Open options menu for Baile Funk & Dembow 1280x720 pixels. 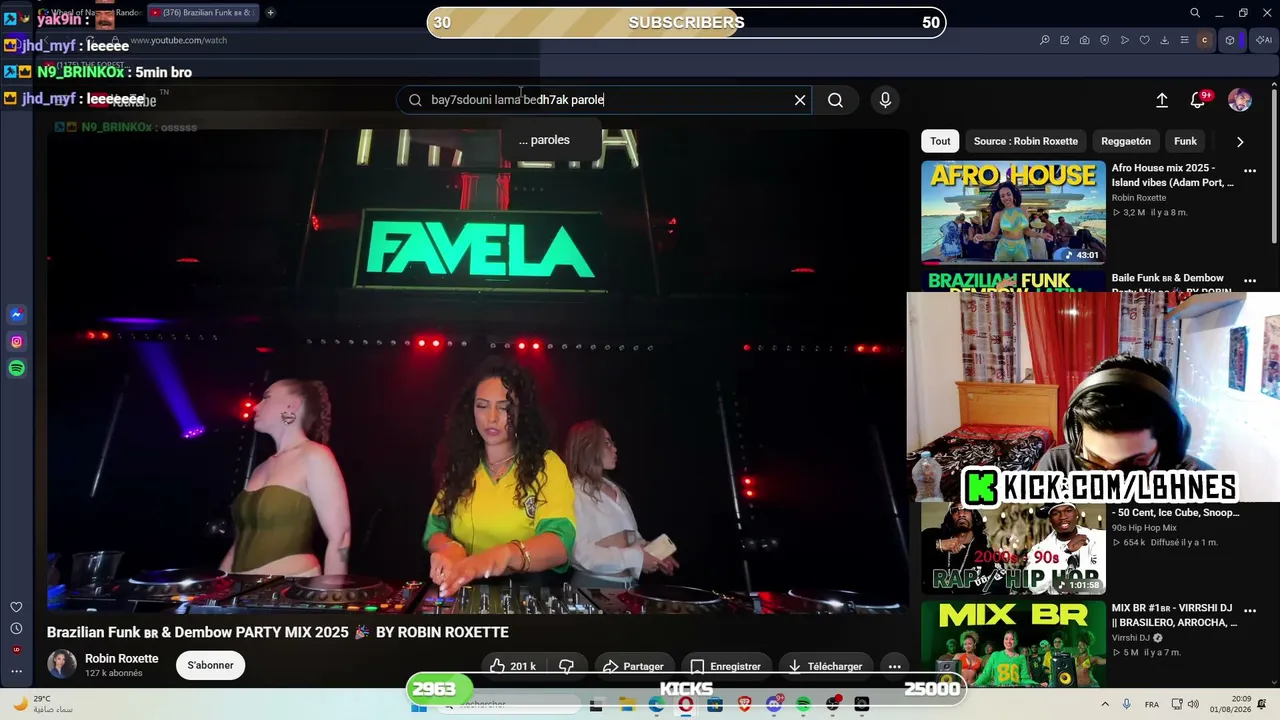tap(1249, 281)
